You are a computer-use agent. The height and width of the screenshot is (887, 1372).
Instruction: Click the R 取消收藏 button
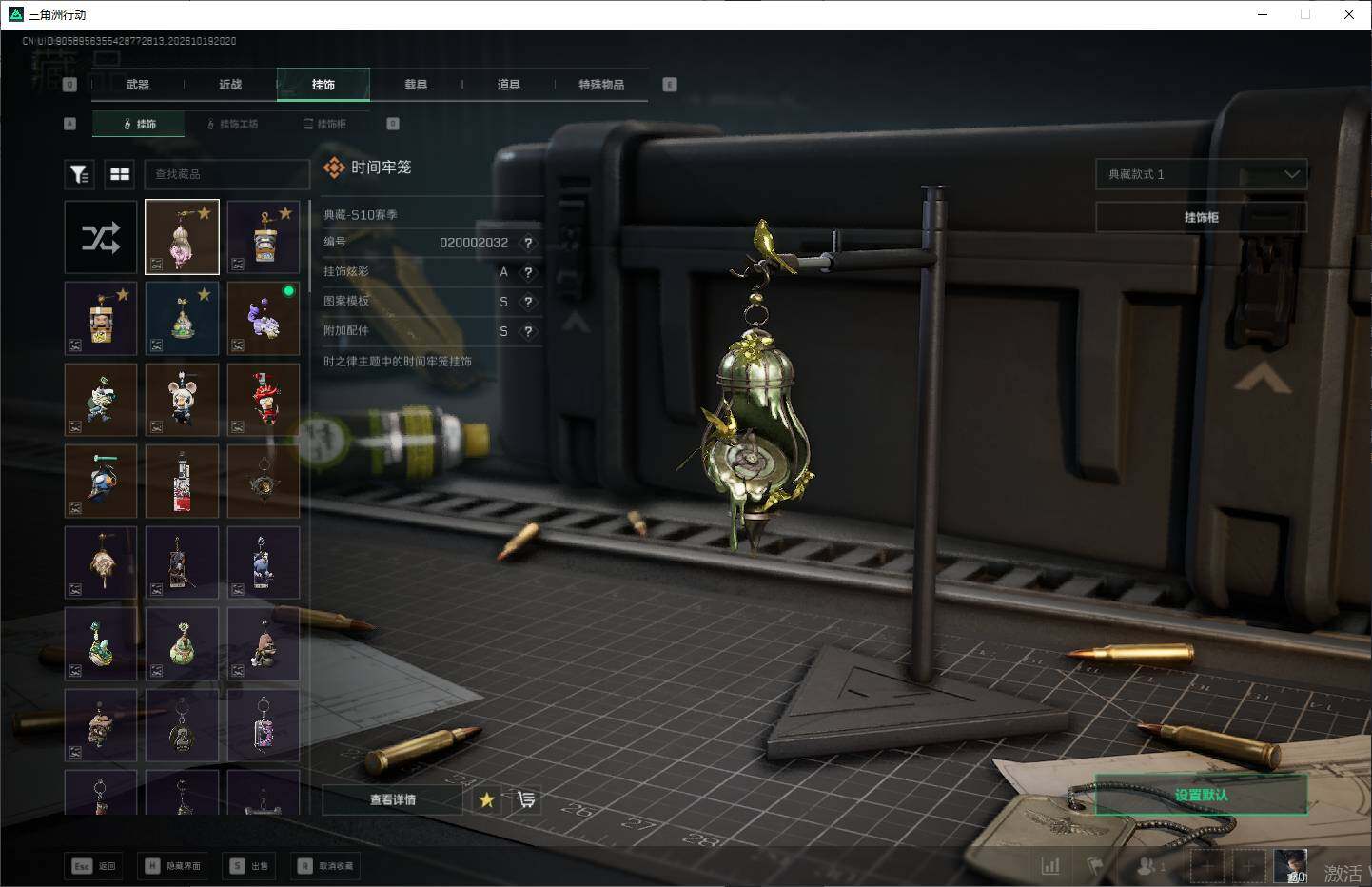point(326,866)
